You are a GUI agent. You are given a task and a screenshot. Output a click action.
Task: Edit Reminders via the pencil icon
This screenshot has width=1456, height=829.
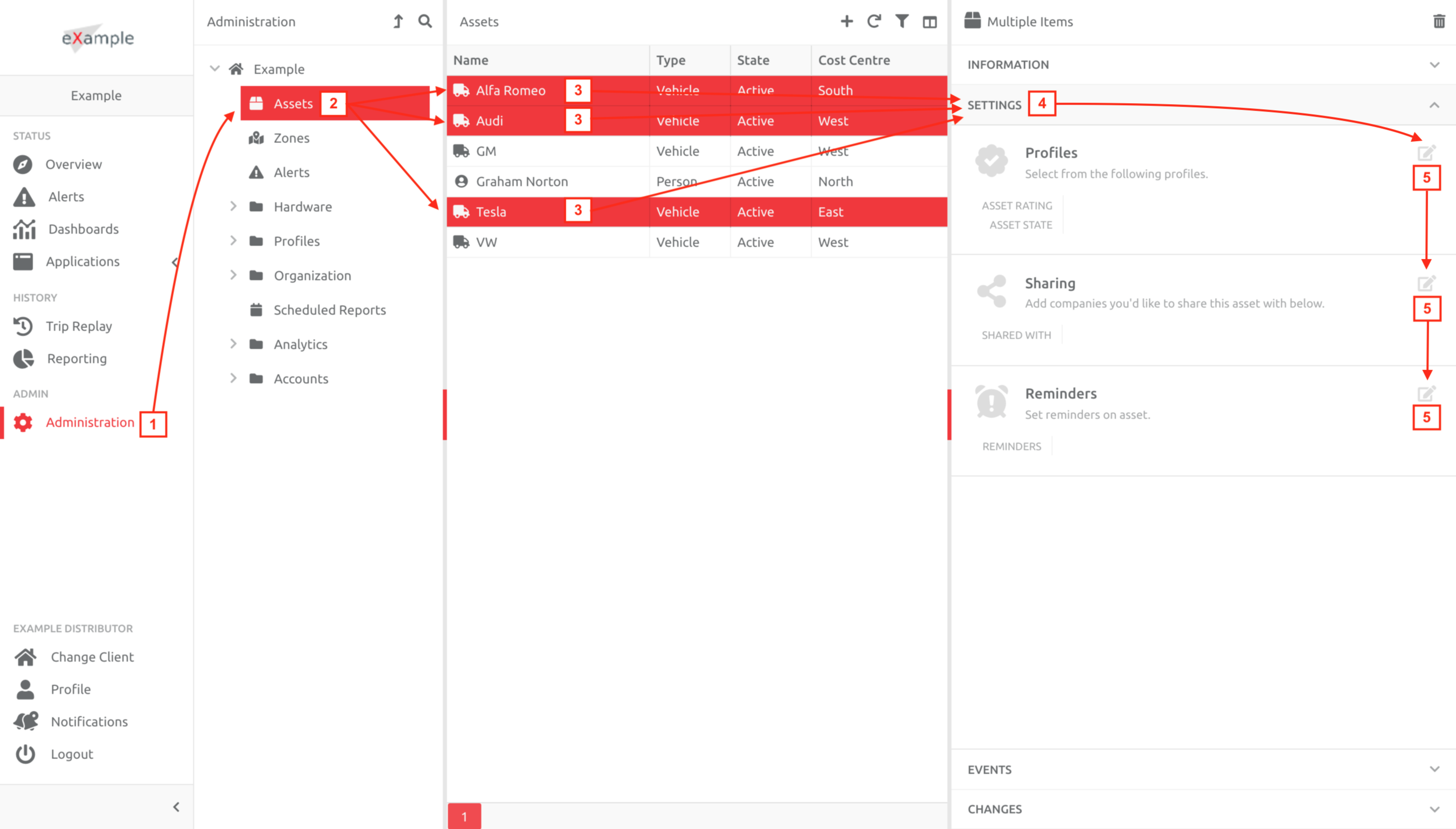[1426, 393]
